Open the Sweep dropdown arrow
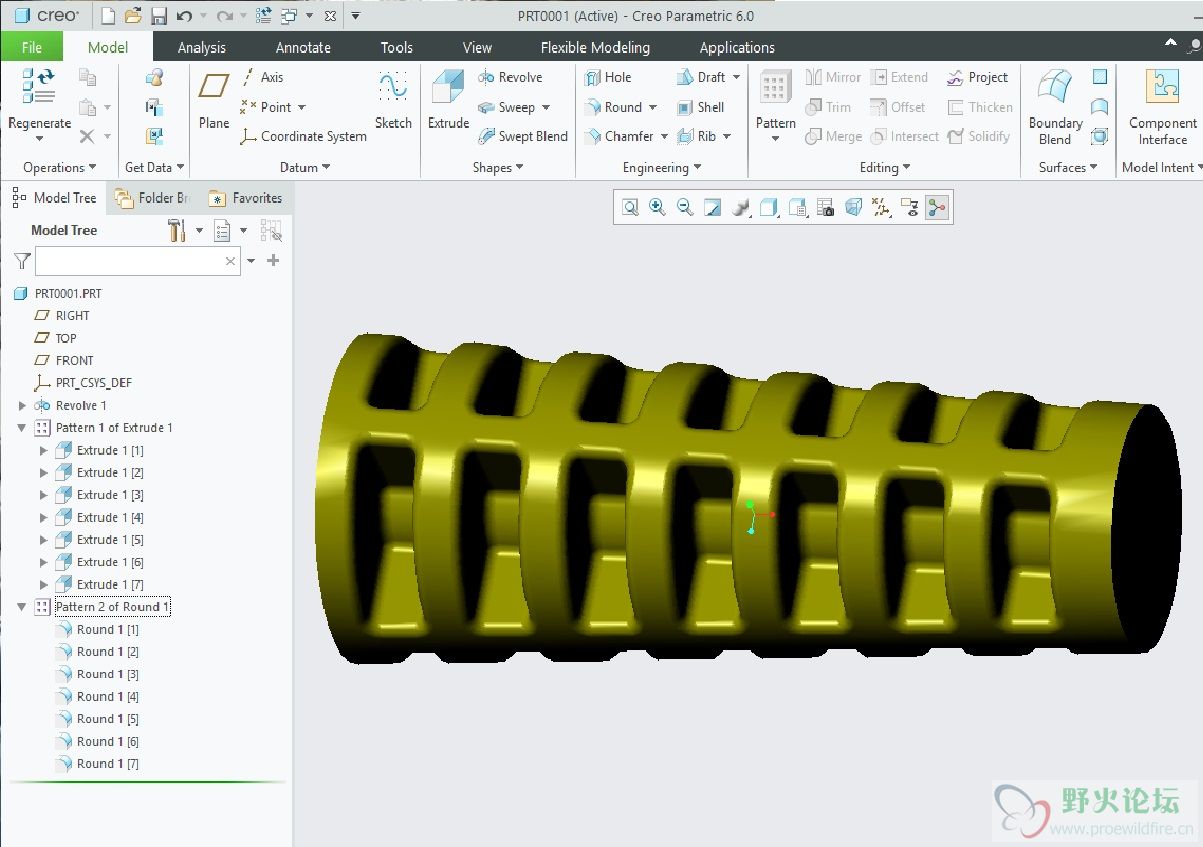The image size is (1203, 847). 546,107
